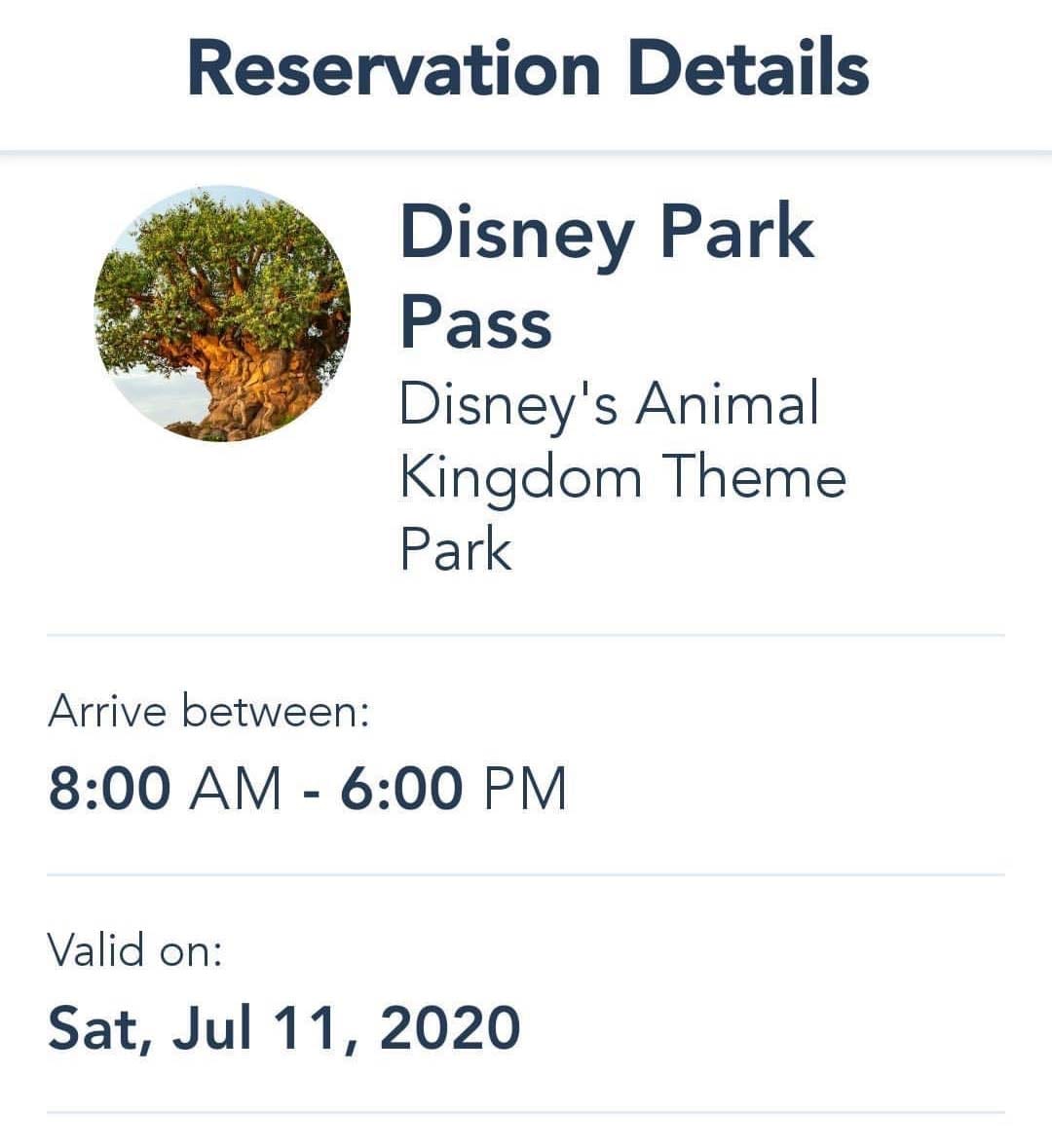The height and width of the screenshot is (1148, 1052).
Task: Tap the Disney Park Pass title
Action: (x=607, y=276)
